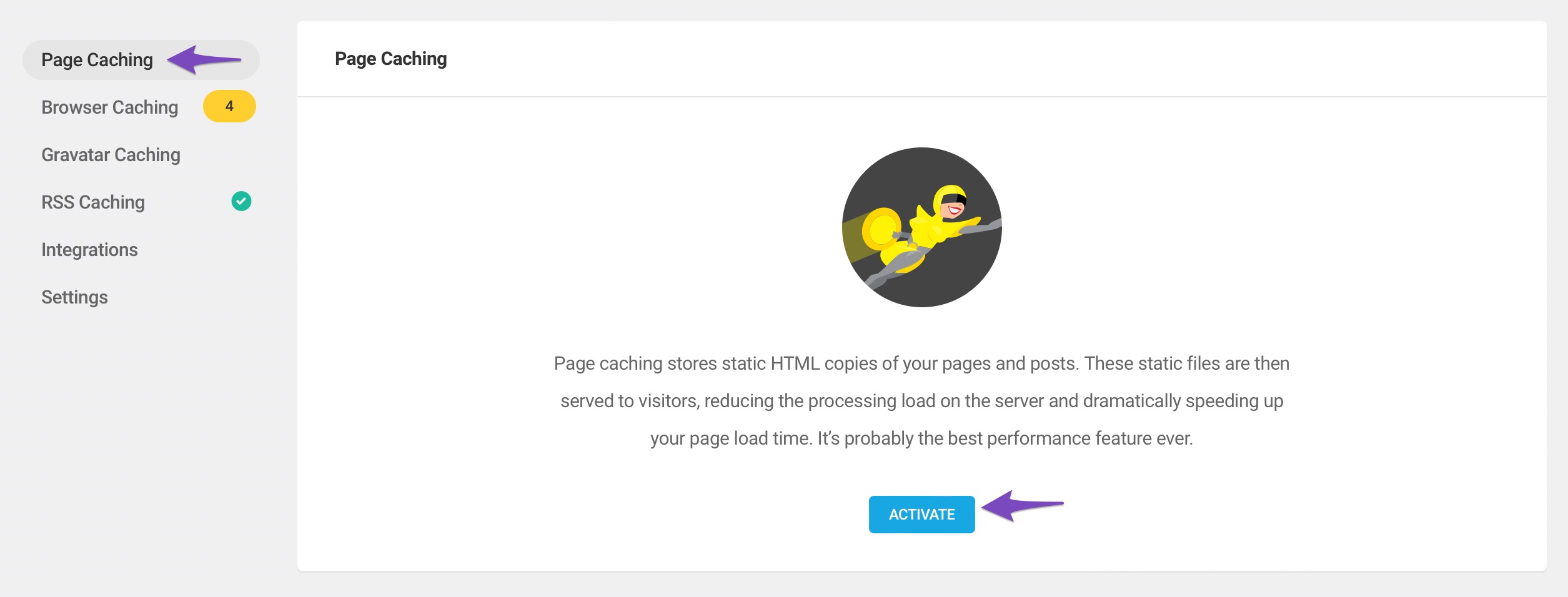Open the Integrations page
Image resolution: width=1568 pixels, height=597 pixels.
tap(89, 250)
